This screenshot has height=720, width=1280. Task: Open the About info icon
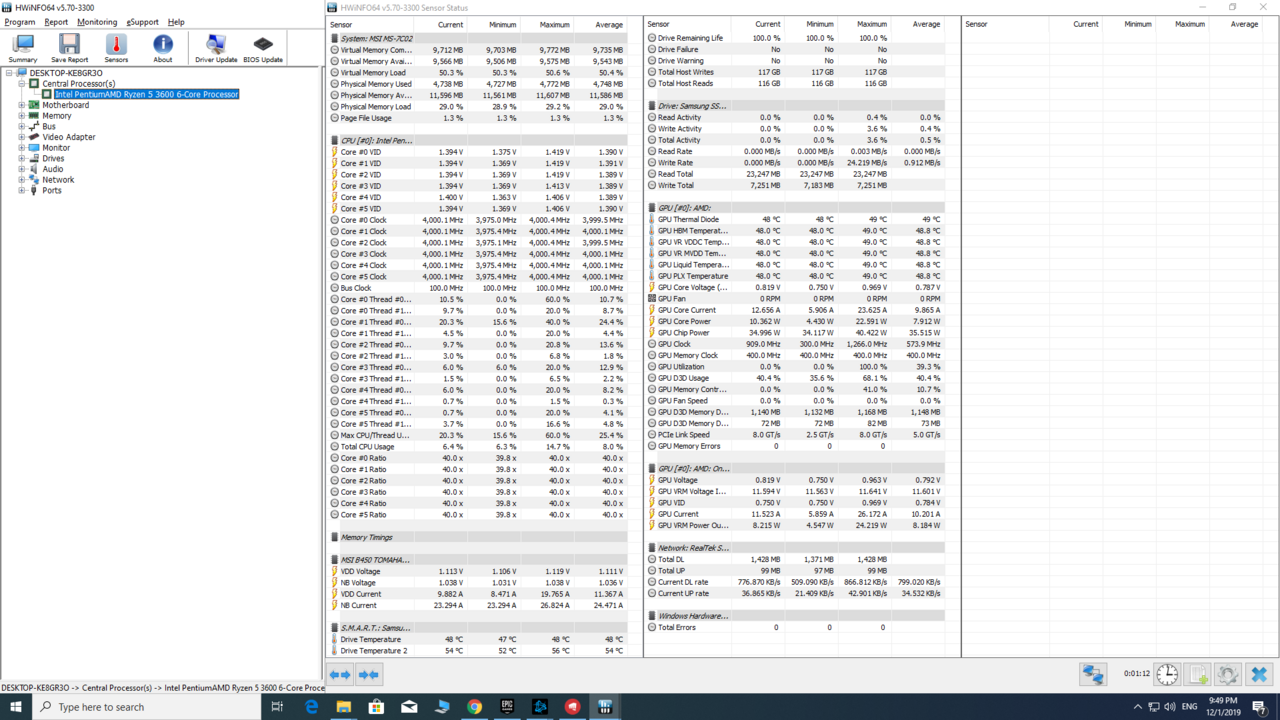[162, 48]
